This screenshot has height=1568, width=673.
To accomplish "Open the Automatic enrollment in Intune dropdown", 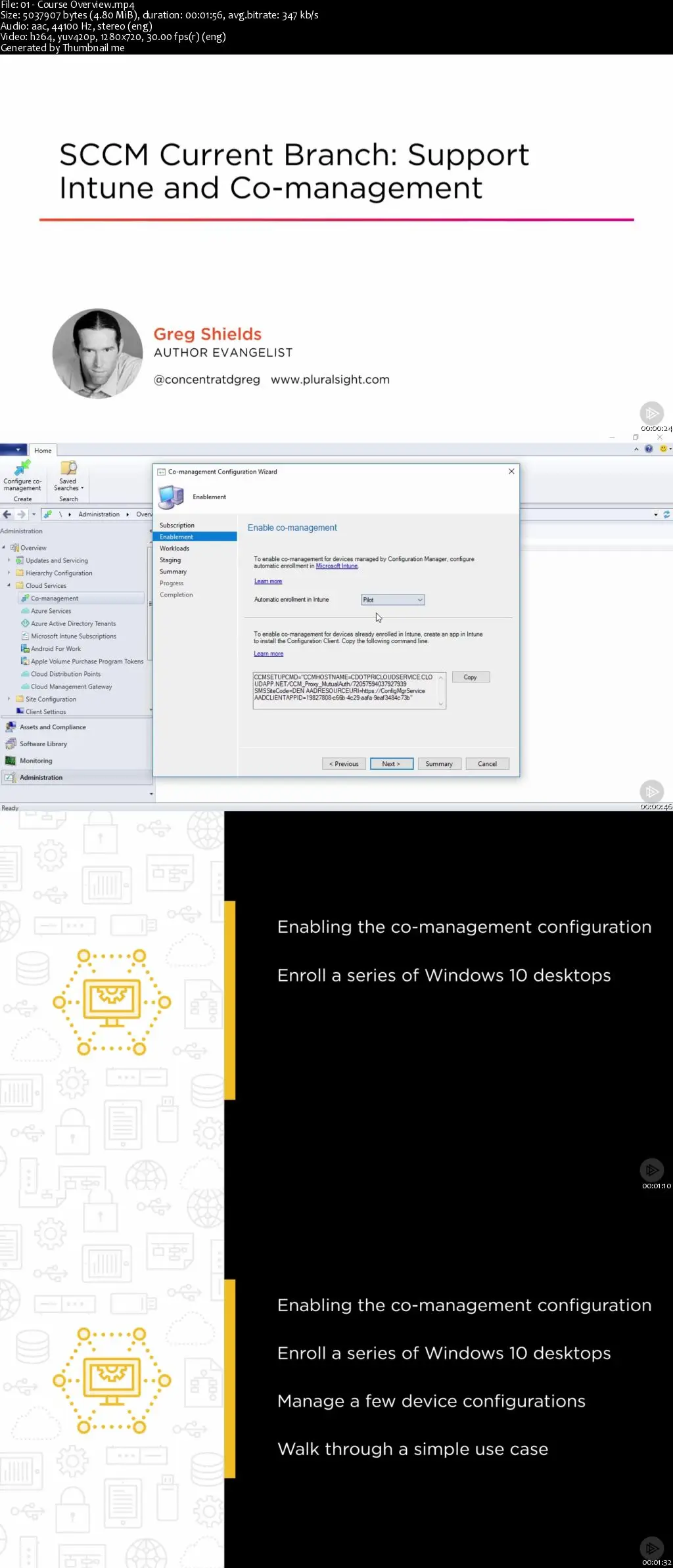I will (392, 600).
